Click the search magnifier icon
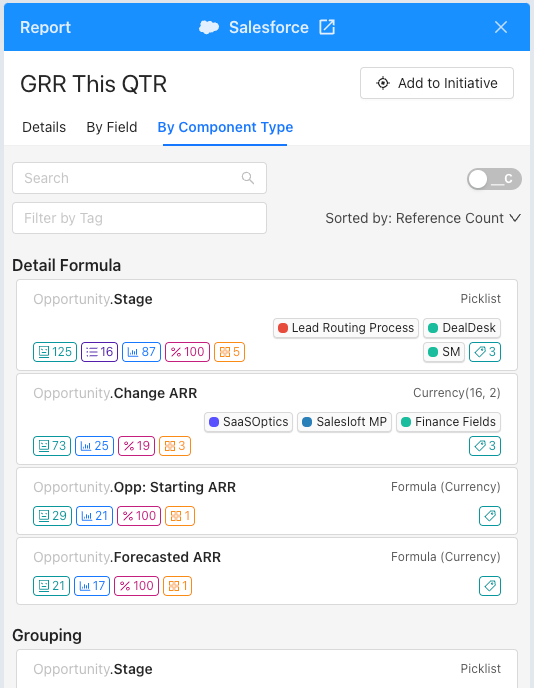The height and width of the screenshot is (688, 534). tap(248, 178)
